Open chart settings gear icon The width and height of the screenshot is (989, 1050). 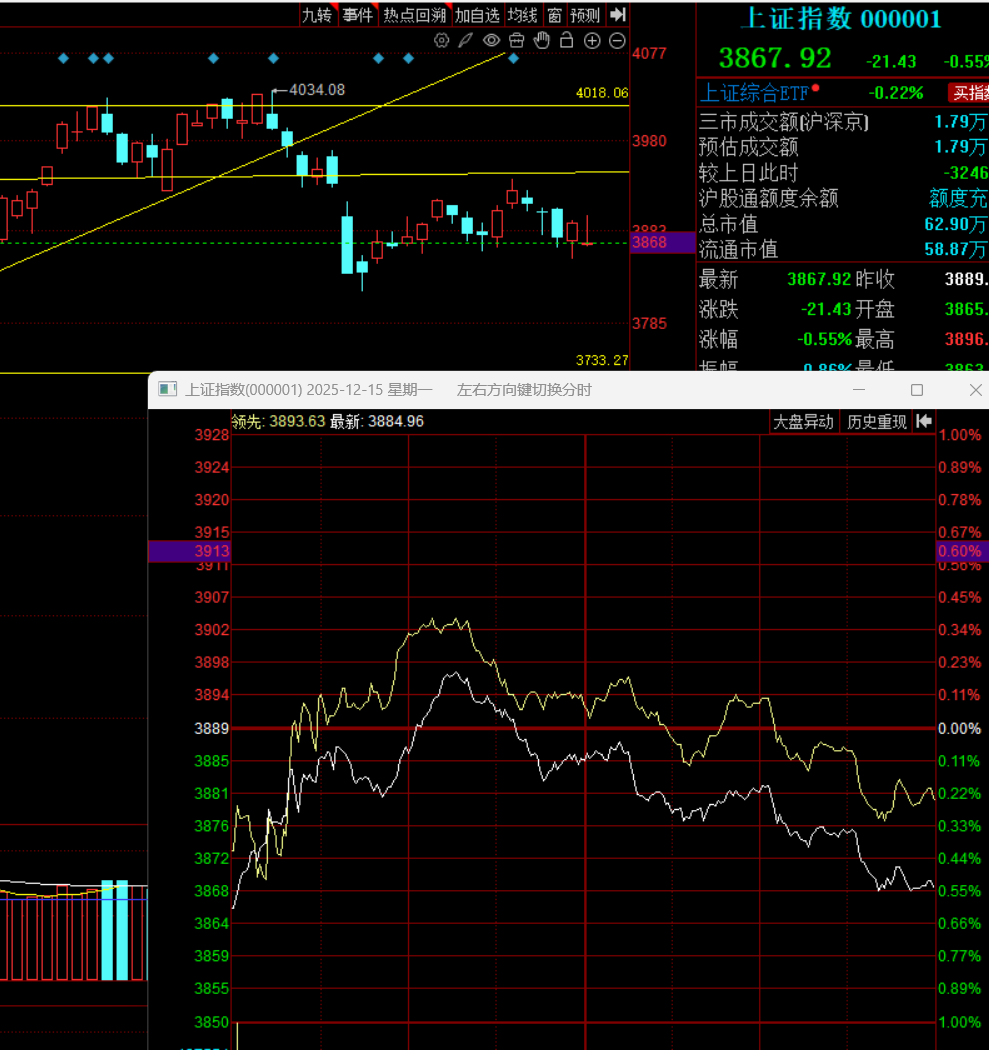[x=441, y=40]
